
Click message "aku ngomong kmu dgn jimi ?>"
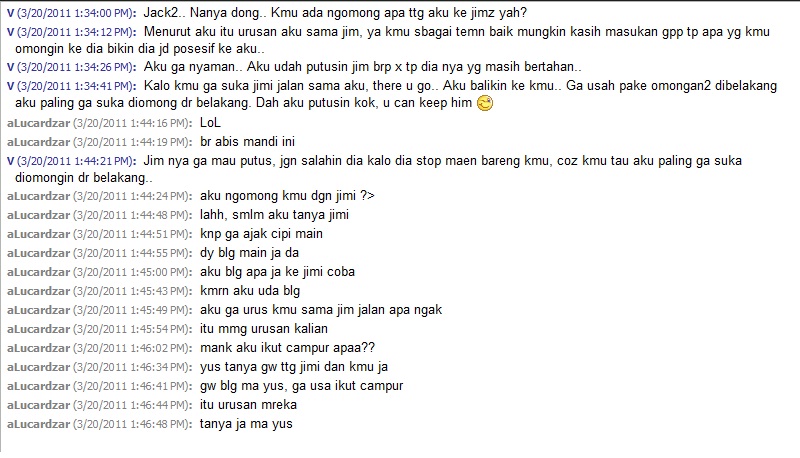287,196
